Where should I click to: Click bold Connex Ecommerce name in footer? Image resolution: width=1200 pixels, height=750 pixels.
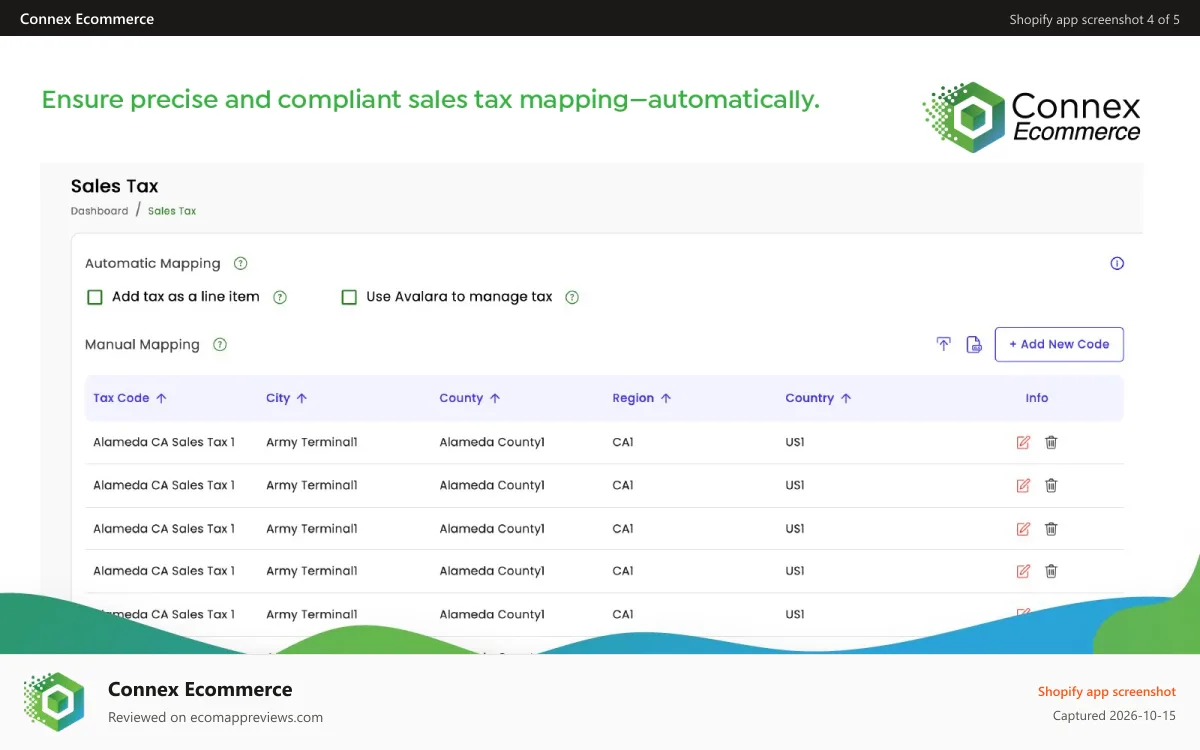(x=200, y=689)
